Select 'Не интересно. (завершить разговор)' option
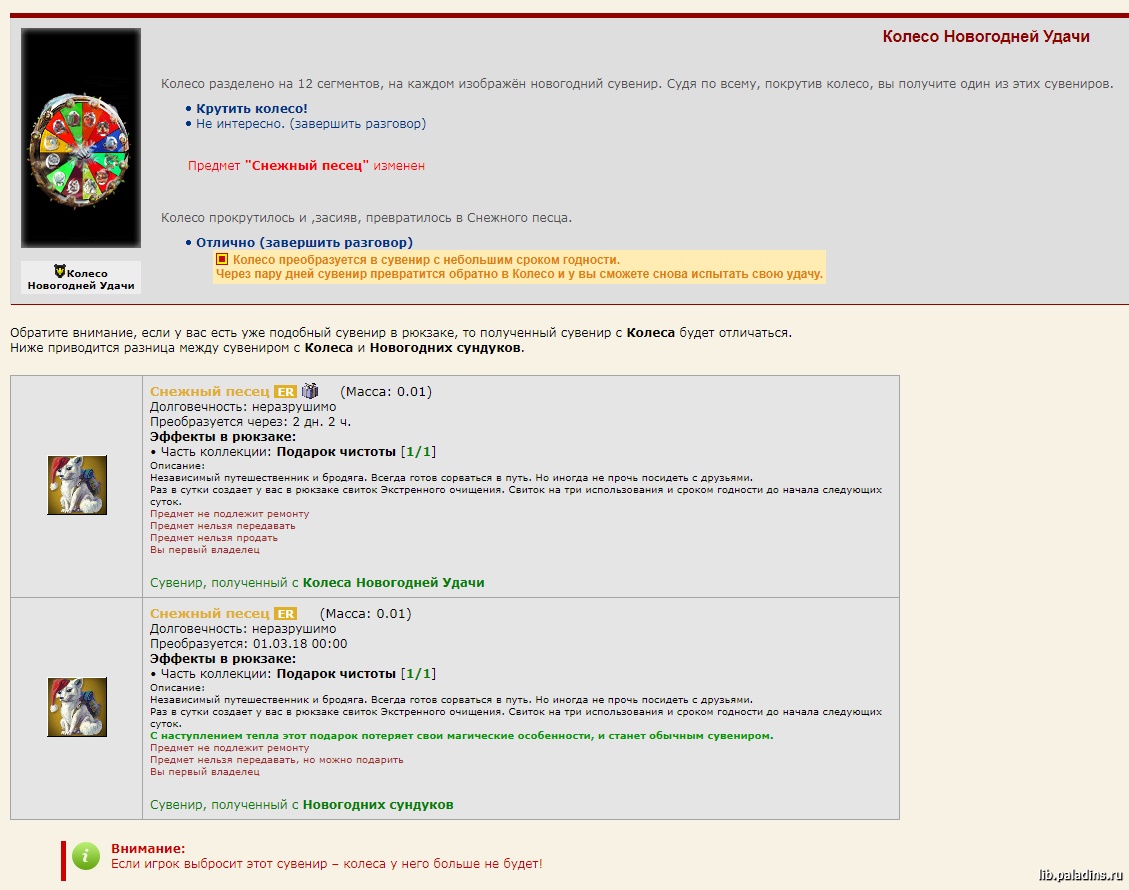 pos(310,124)
